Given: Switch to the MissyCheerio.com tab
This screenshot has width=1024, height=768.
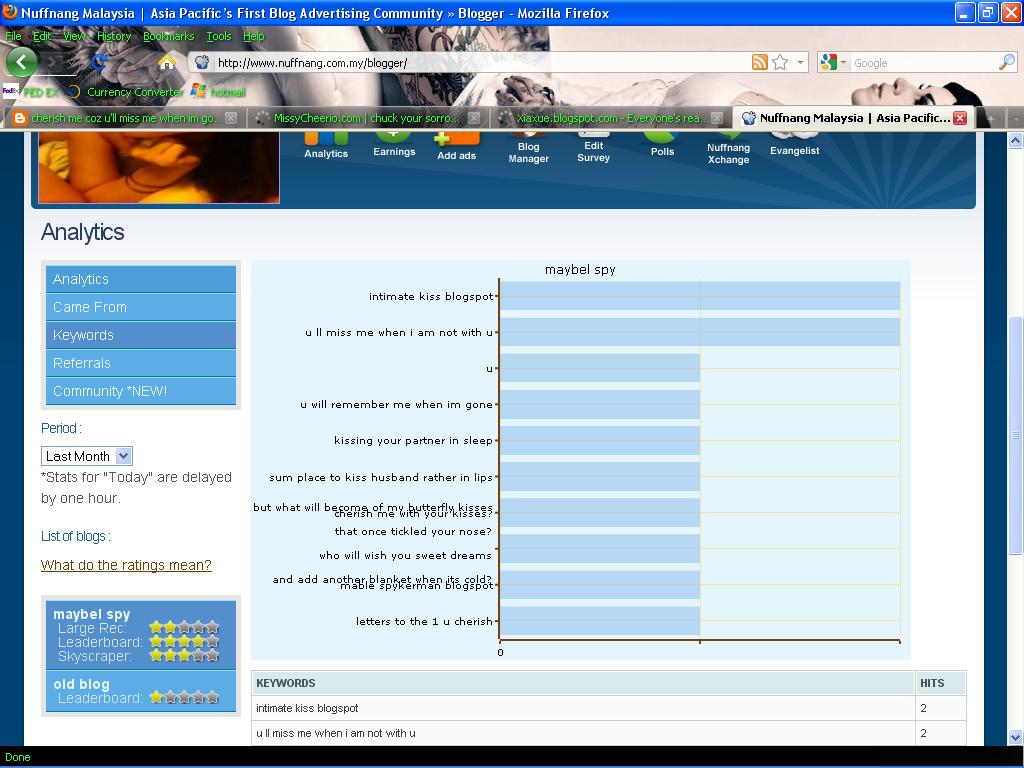Looking at the screenshot, I should pos(366,118).
